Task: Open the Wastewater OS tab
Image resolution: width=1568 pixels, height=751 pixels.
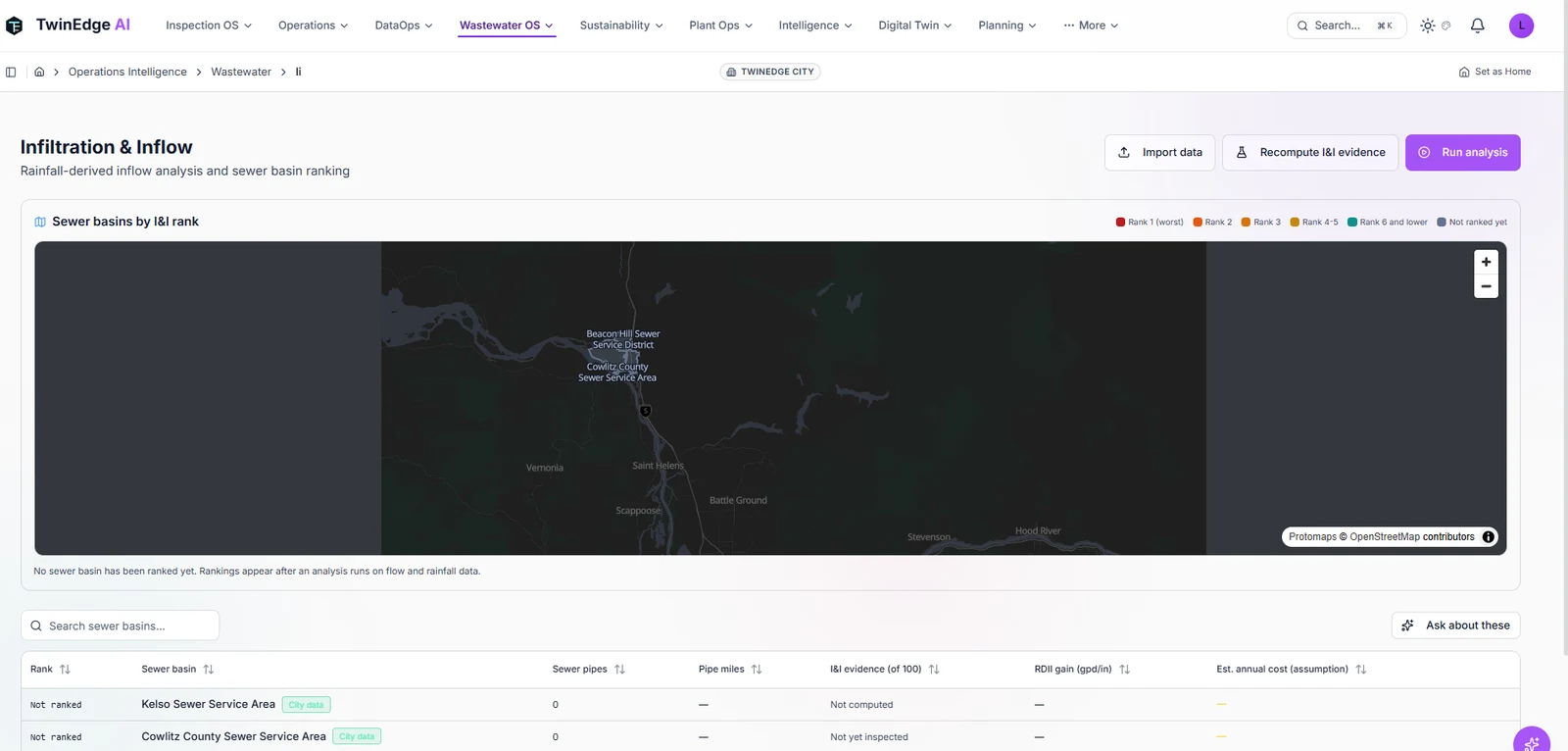Action: click(x=507, y=25)
